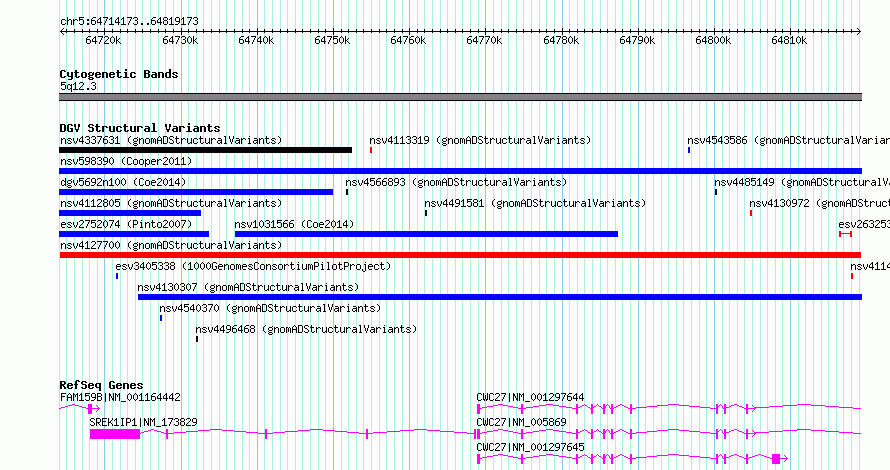Open FAM159B|NM_001164442 gene label
The width and height of the screenshot is (890, 470).
(x=120, y=397)
